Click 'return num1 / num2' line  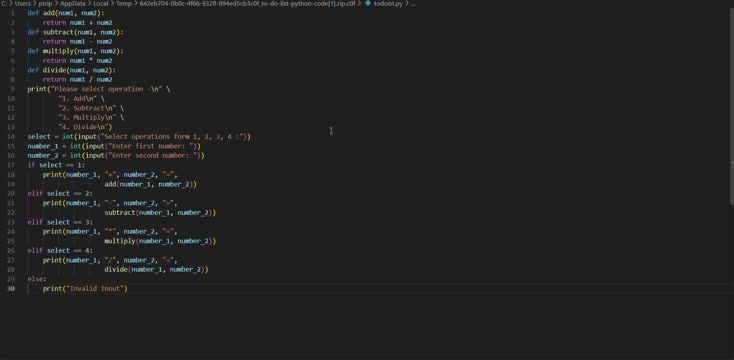[77, 80]
